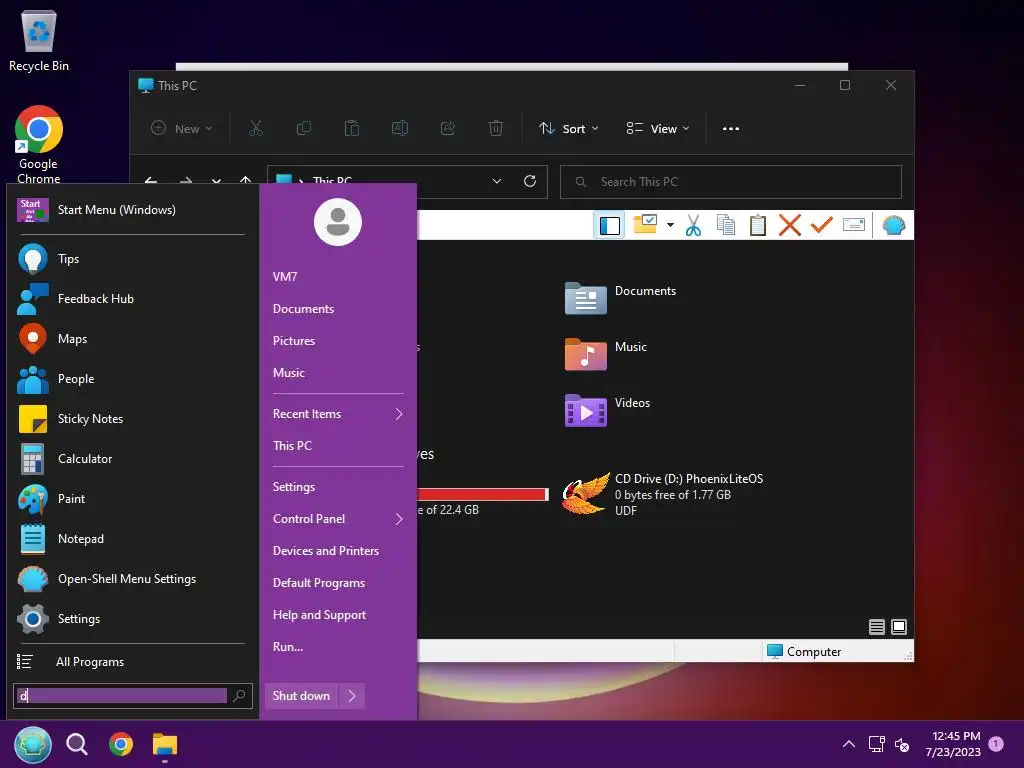Click the Paste icon in Explorer command bar
Image resolution: width=1024 pixels, height=768 pixels.
[352, 129]
